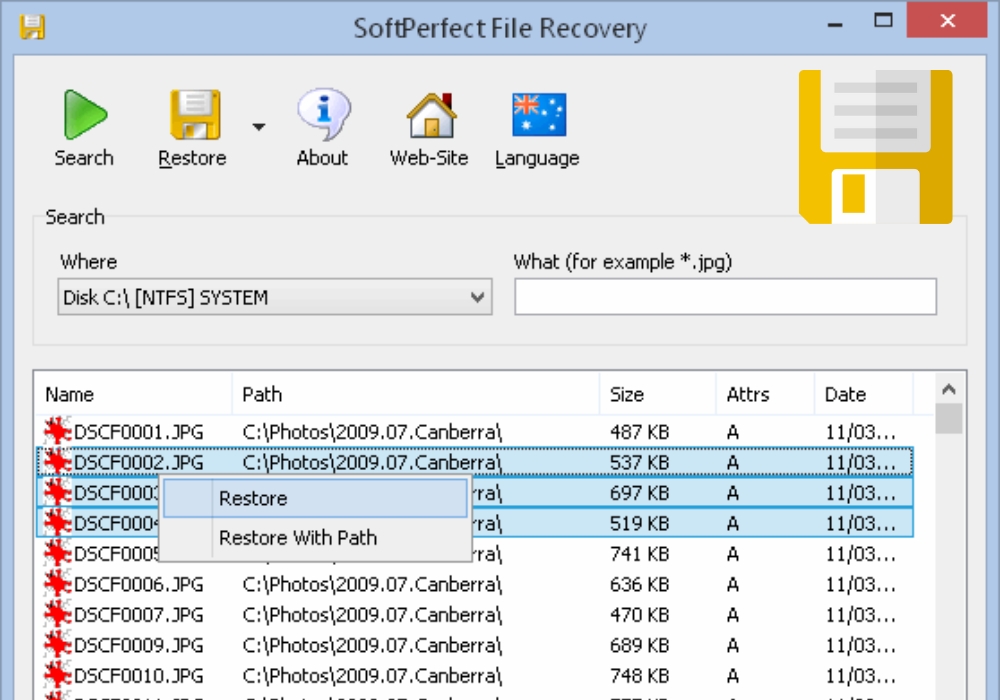Click the Restore floppy disk icon
The image size is (1000, 700).
(x=195, y=115)
